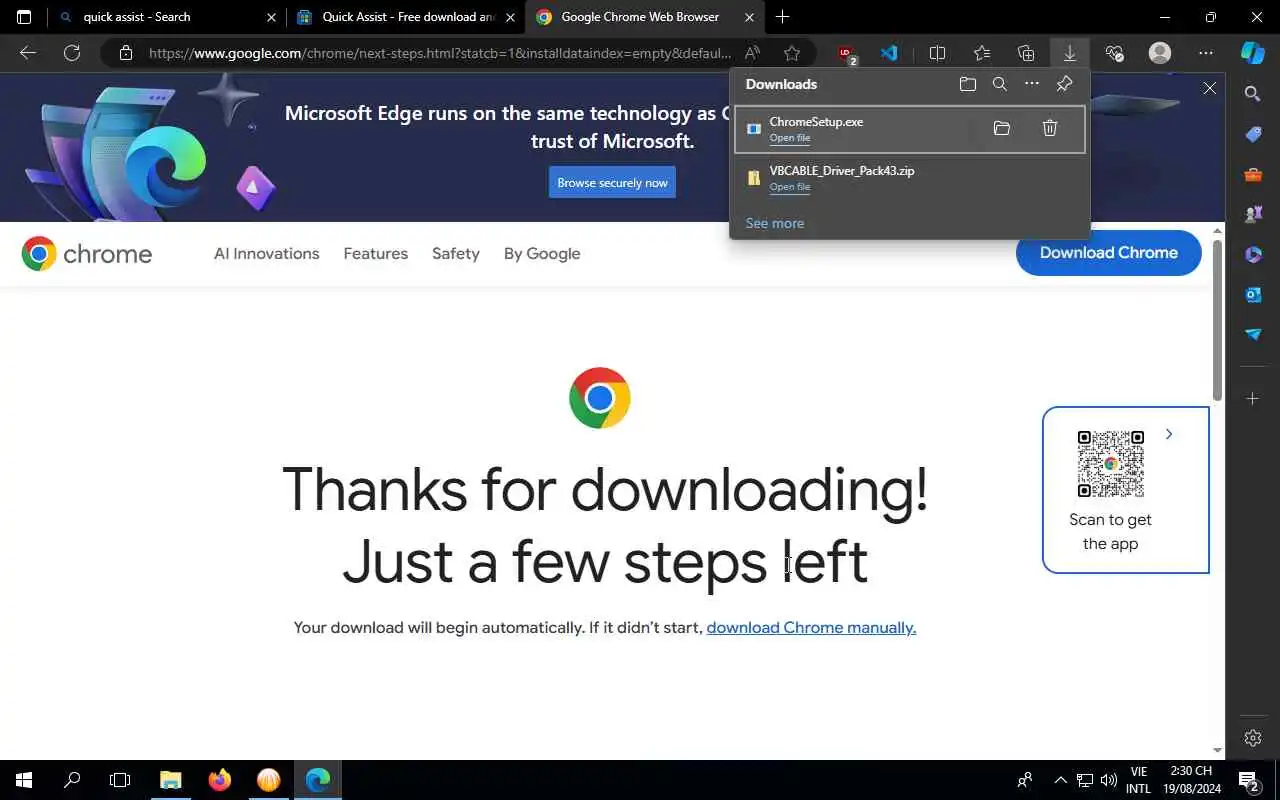Image resolution: width=1280 pixels, height=800 pixels.
Task: Click See more in Downloads
Action: coord(774,223)
